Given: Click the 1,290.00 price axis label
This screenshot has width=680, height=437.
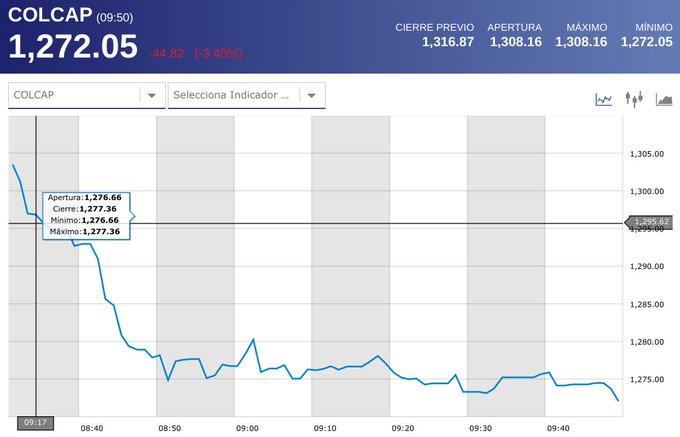Looking at the screenshot, I should [647, 267].
